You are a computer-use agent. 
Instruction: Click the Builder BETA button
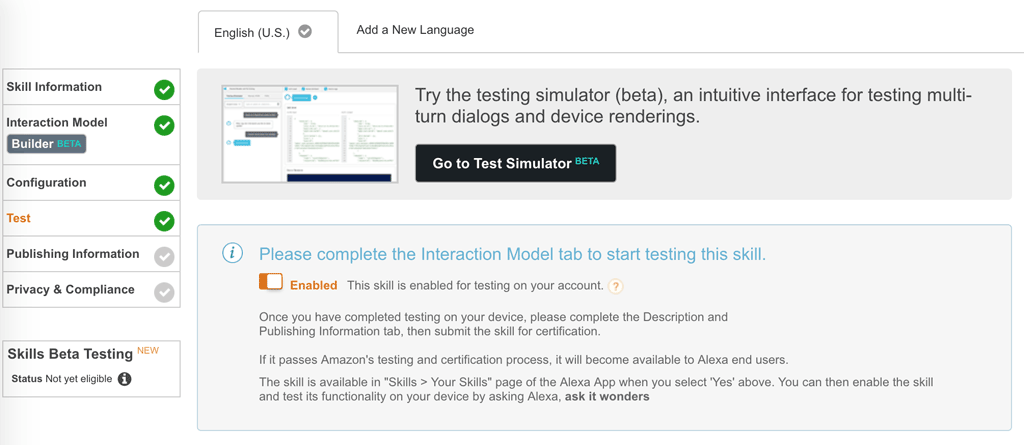click(x=46, y=144)
